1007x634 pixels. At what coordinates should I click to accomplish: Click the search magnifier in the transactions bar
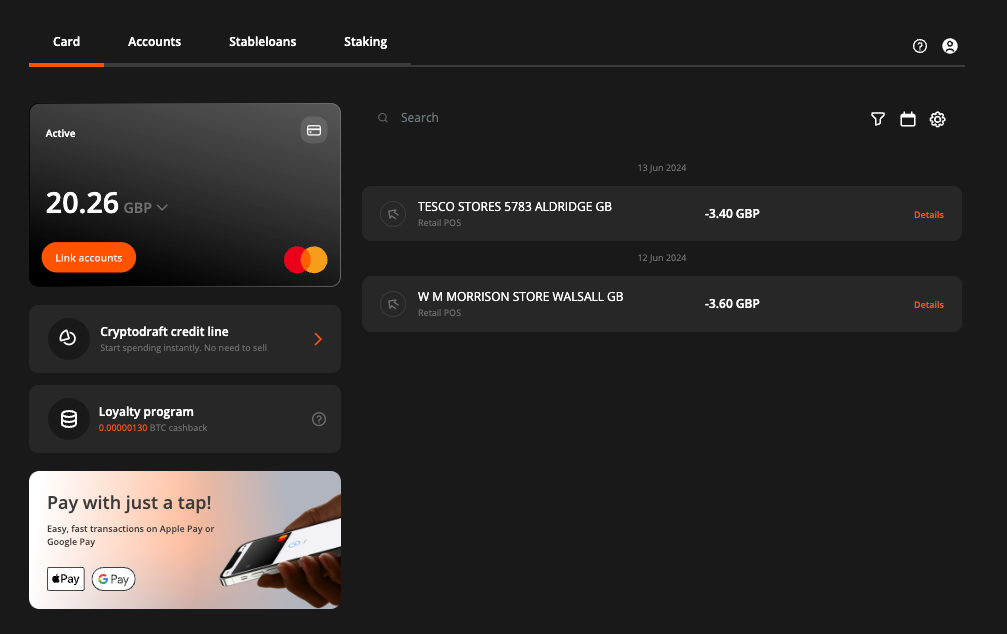click(x=383, y=117)
